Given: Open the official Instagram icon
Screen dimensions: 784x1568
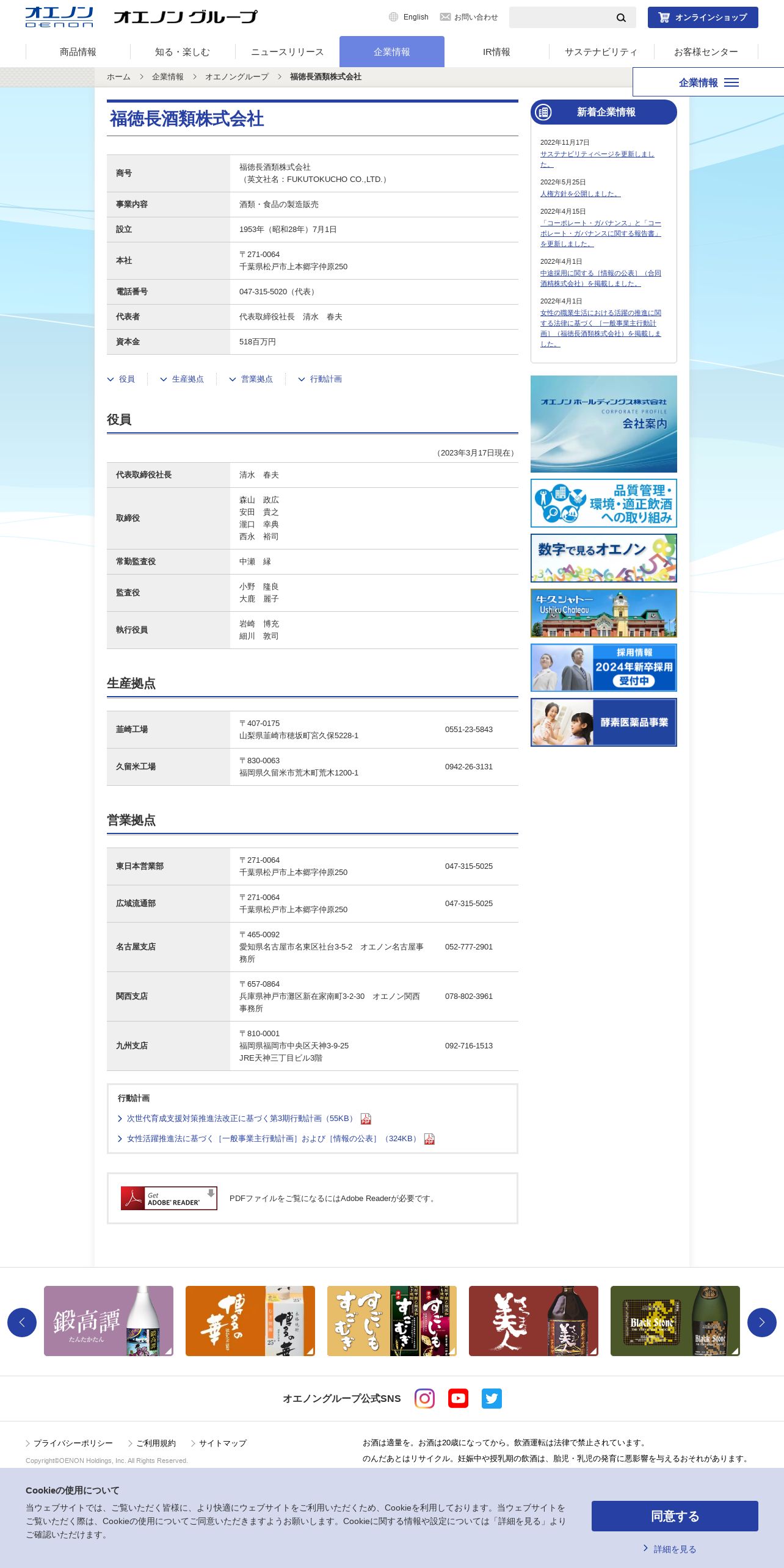Looking at the screenshot, I should 425,1398.
